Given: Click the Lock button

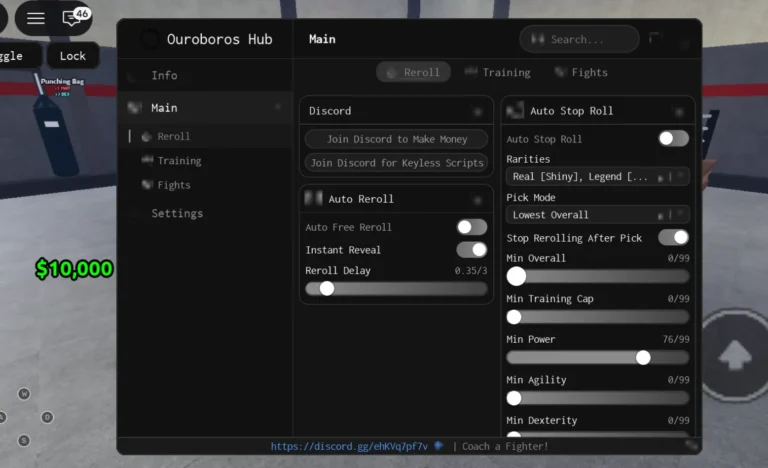Looking at the screenshot, I should click(72, 55).
